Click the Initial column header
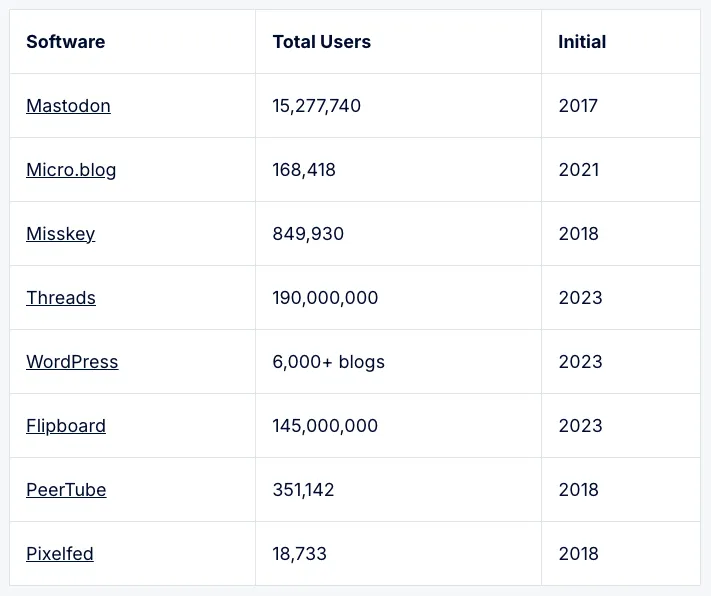 click(x=582, y=42)
